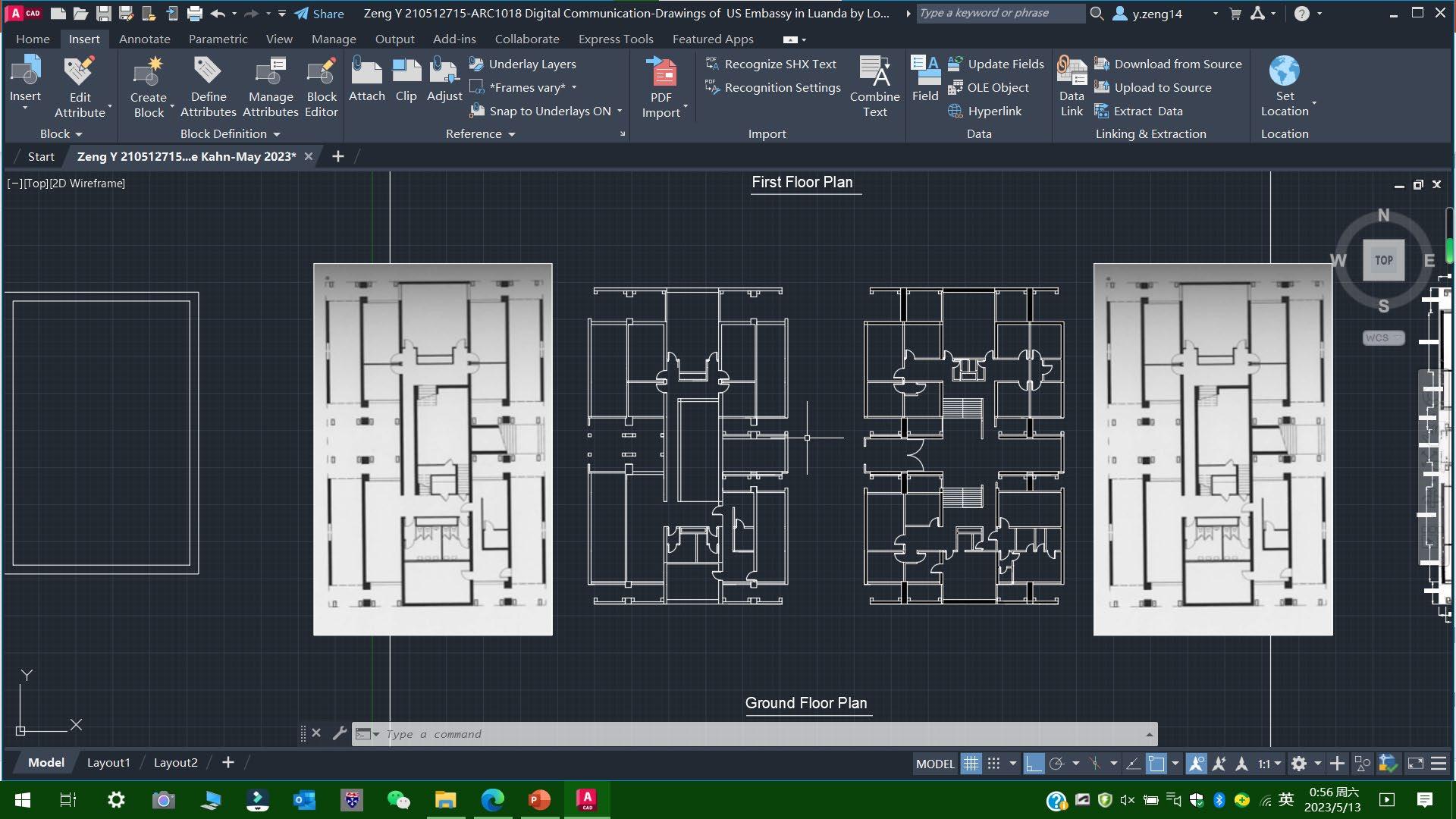1456x819 pixels.
Task: Open the Layout1 tab
Action: [108, 762]
